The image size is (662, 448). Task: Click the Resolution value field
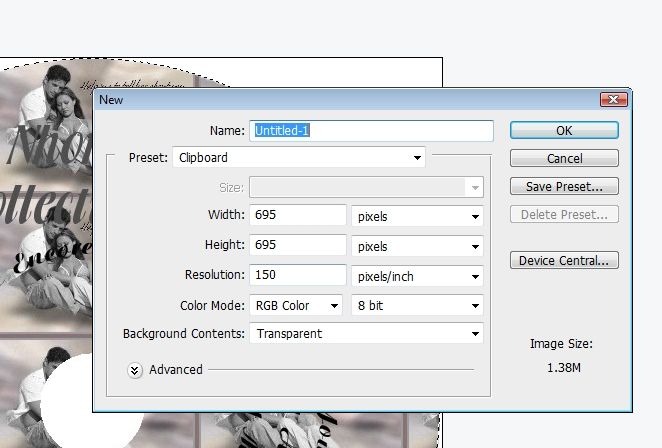pos(298,275)
